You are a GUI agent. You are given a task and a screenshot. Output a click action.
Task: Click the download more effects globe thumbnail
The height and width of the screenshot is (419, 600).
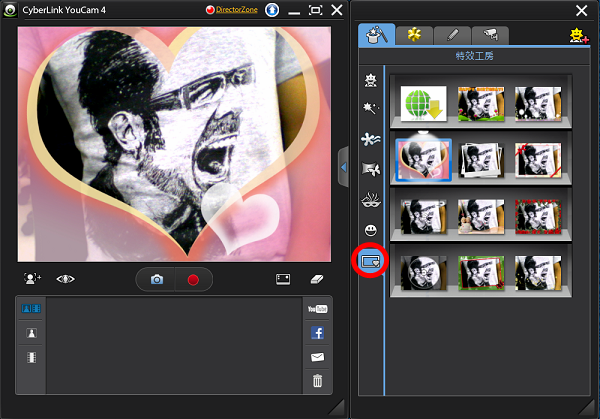(x=422, y=103)
